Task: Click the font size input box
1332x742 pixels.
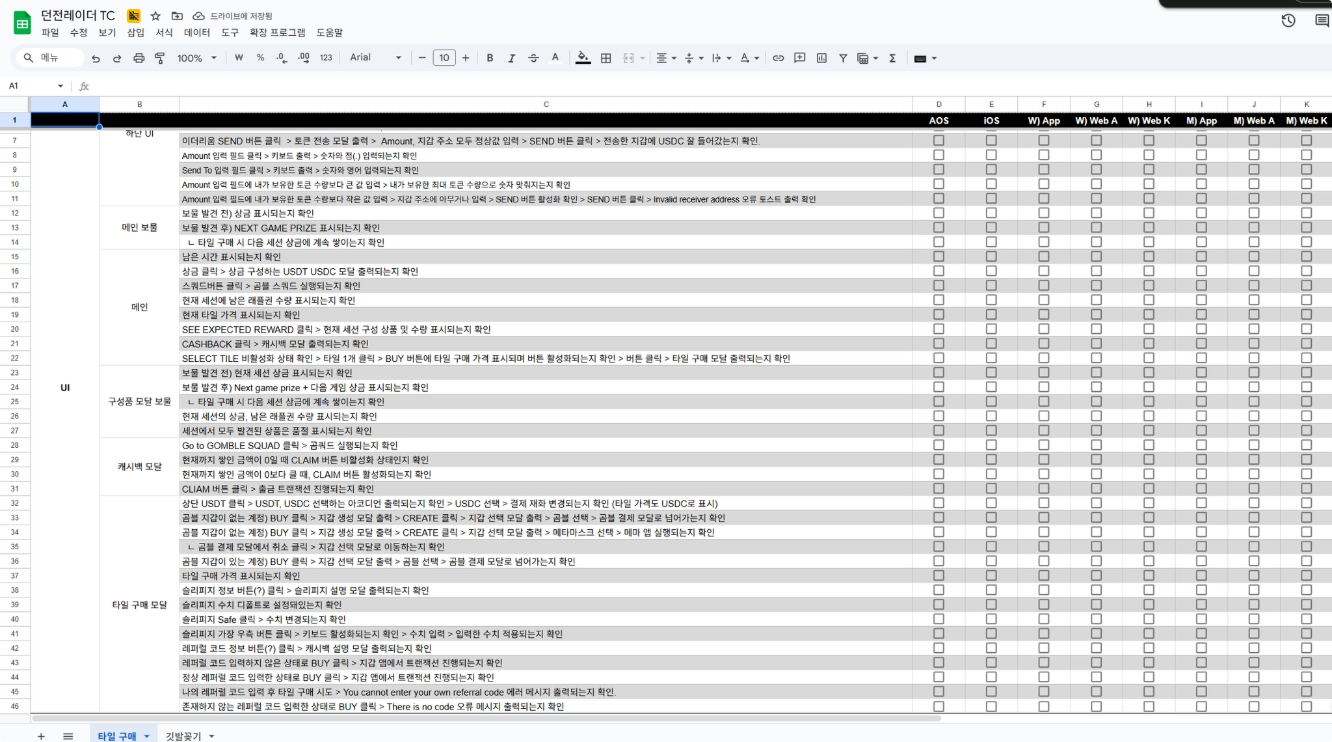Action: point(444,58)
